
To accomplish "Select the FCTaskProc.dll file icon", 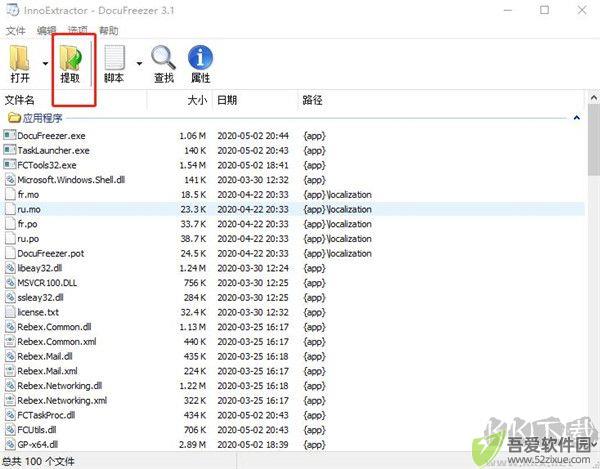I will point(10,415).
